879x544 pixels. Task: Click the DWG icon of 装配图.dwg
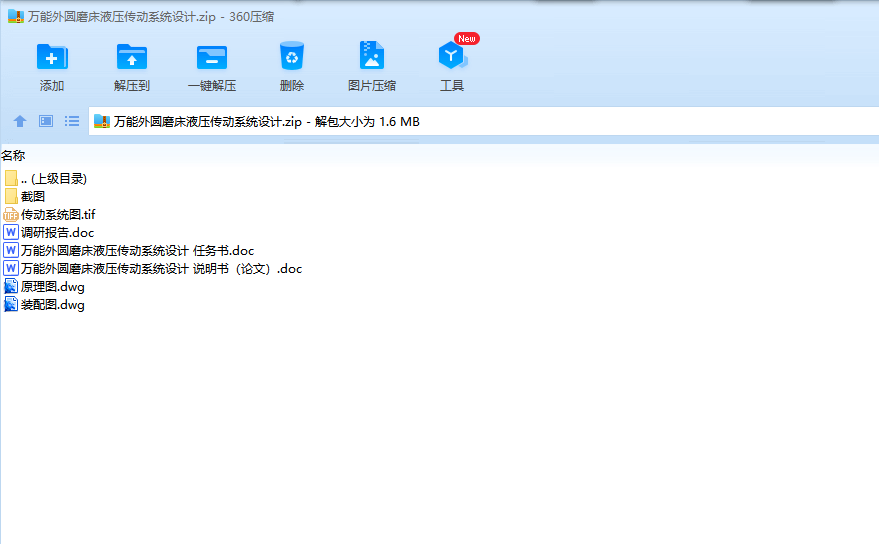(11, 305)
